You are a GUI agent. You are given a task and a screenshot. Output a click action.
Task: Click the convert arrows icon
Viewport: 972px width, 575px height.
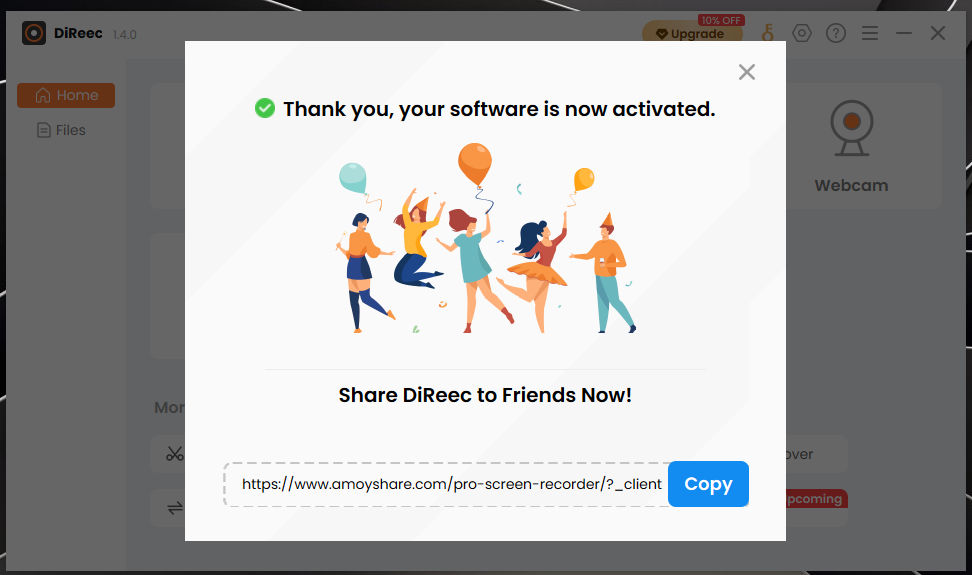pyautogui.click(x=175, y=508)
